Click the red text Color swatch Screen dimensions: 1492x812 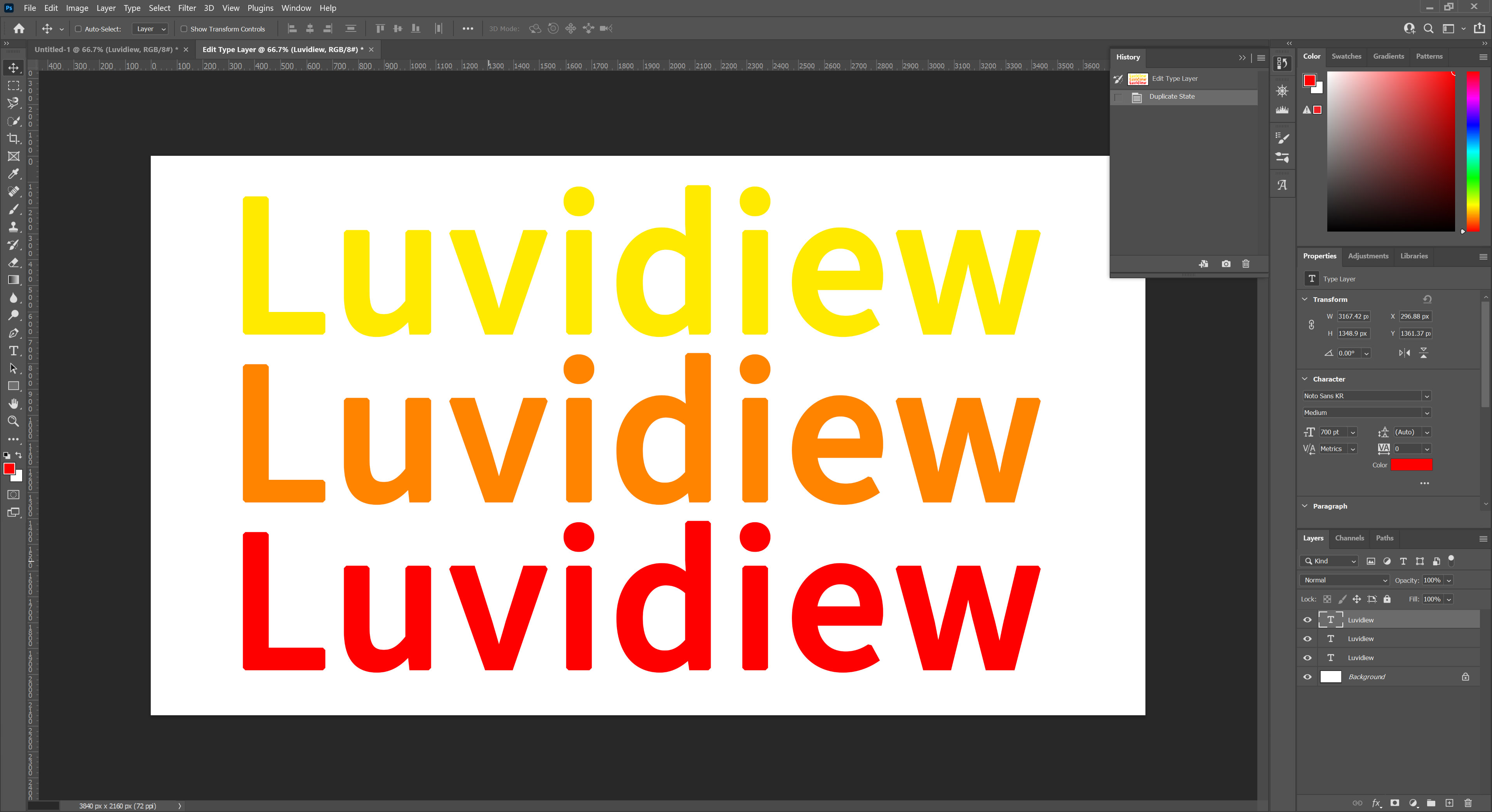[1411, 465]
